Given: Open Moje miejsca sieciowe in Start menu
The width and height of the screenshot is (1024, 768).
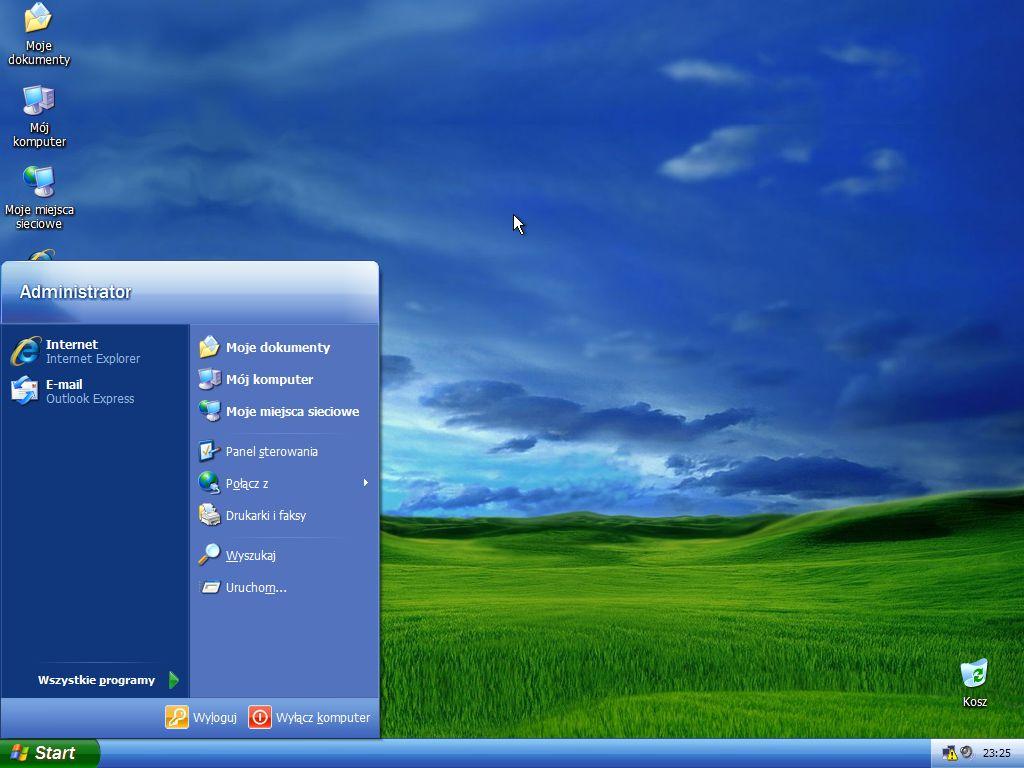Looking at the screenshot, I should click(284, 411).
